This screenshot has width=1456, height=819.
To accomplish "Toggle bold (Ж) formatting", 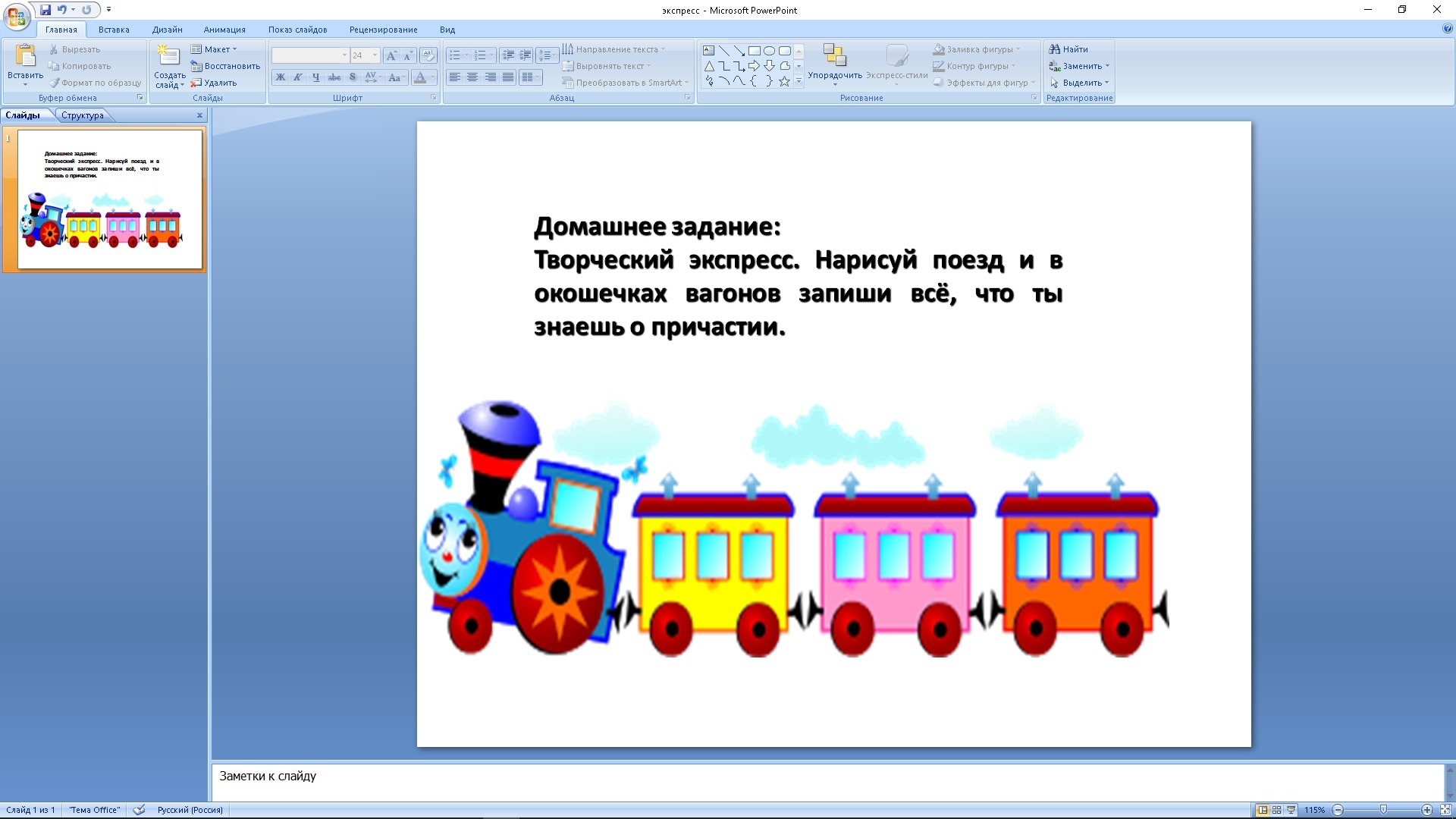I will coord(281,77).
